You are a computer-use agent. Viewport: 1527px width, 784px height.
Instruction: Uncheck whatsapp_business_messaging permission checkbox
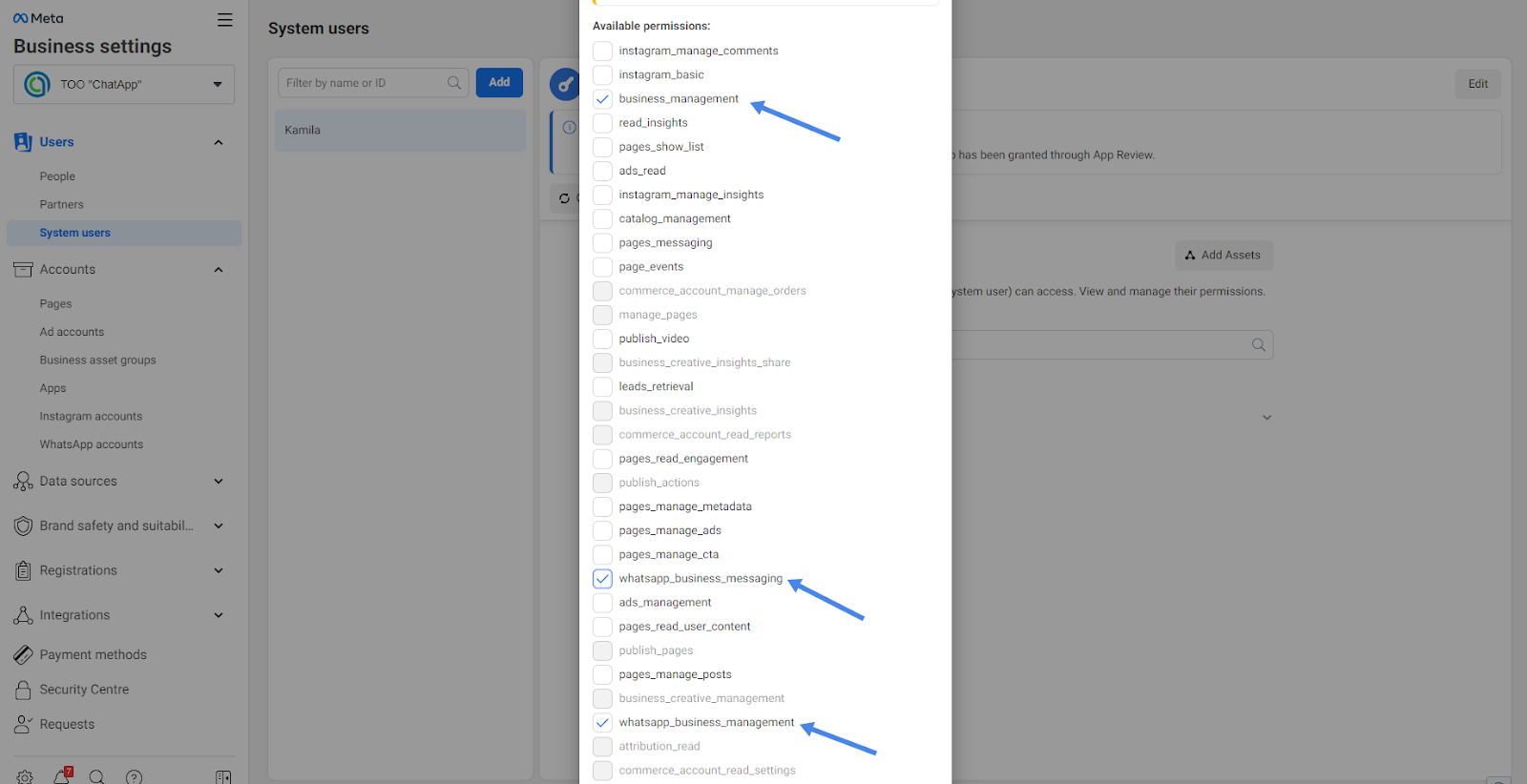point(602,579)
